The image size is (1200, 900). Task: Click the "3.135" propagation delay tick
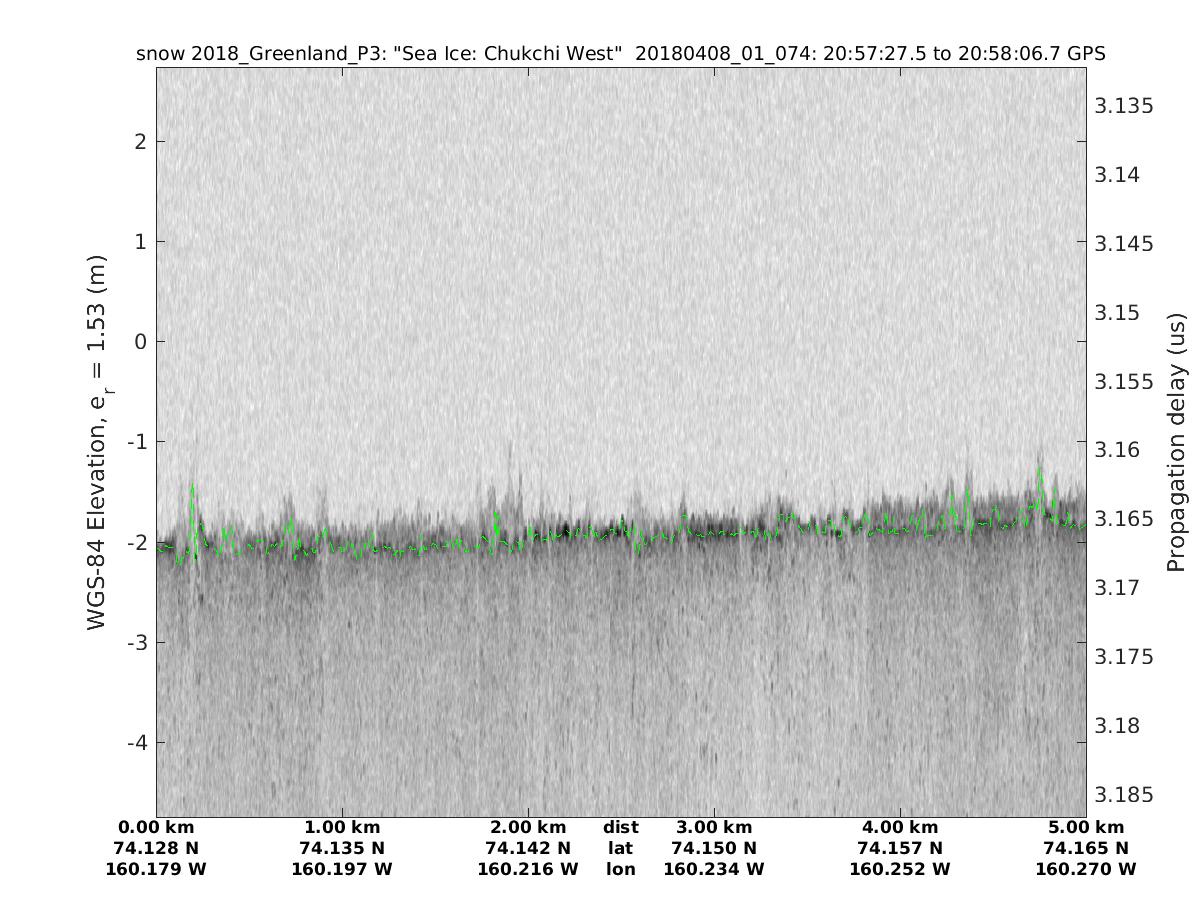pos(1125,106)
